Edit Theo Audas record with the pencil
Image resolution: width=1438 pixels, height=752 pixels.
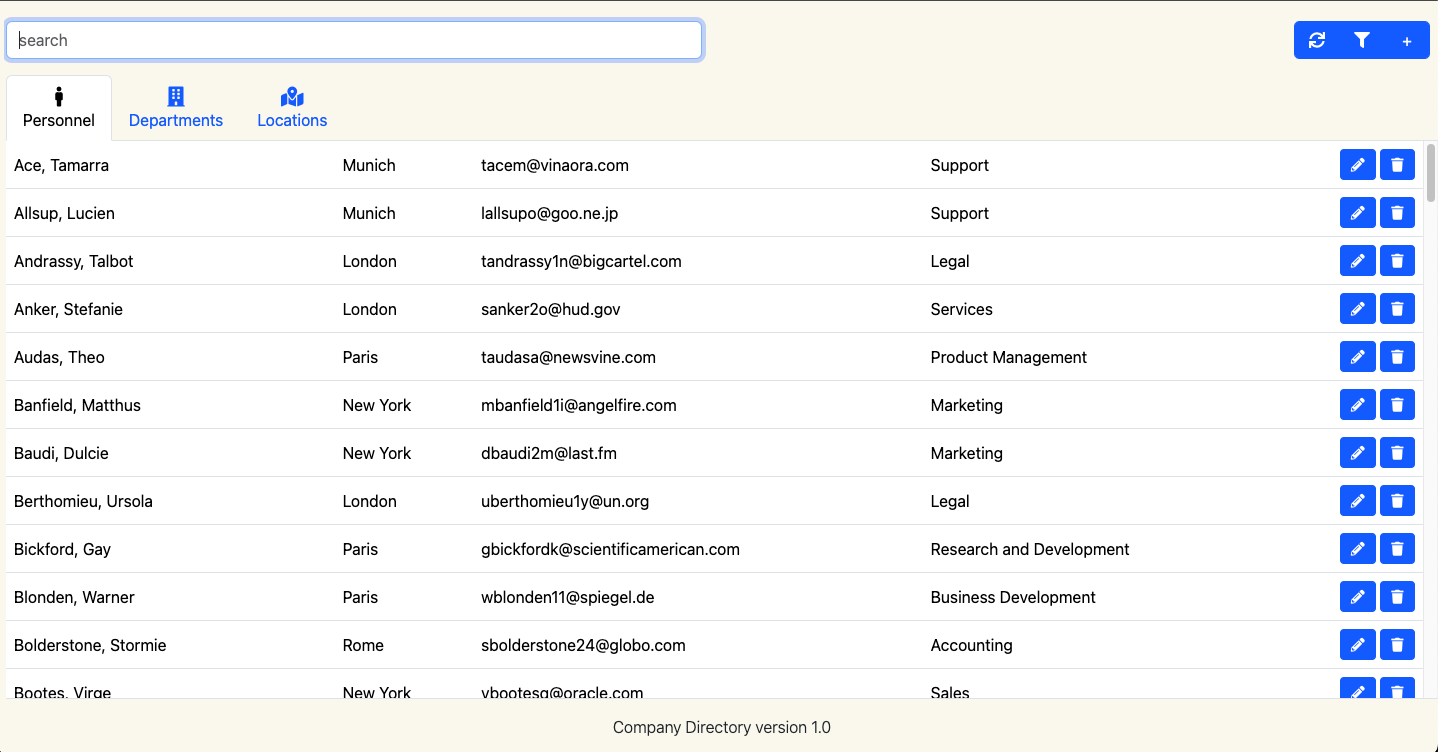point(1357,357)
